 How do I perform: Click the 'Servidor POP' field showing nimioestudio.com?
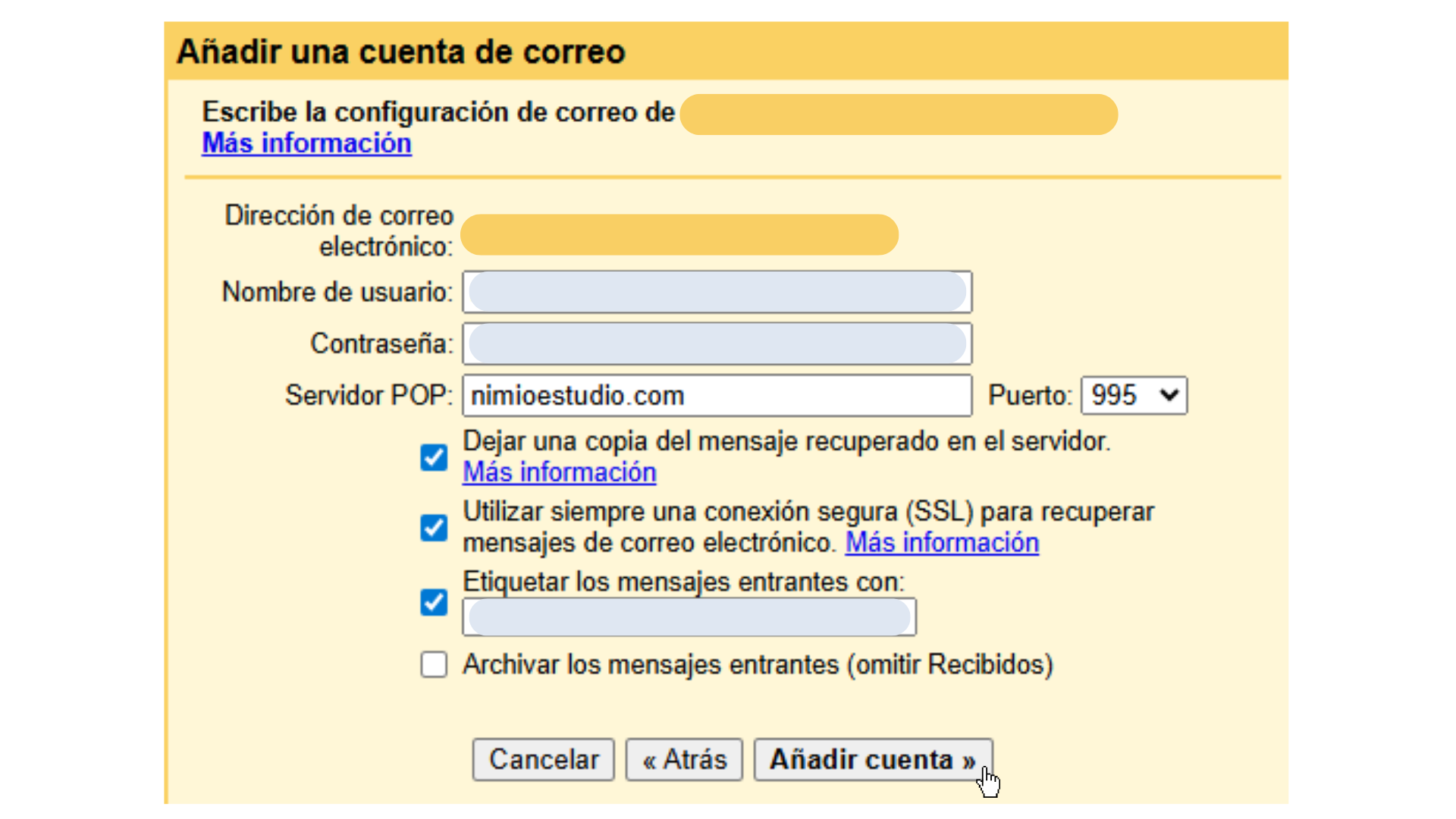[x=716, y=395]
